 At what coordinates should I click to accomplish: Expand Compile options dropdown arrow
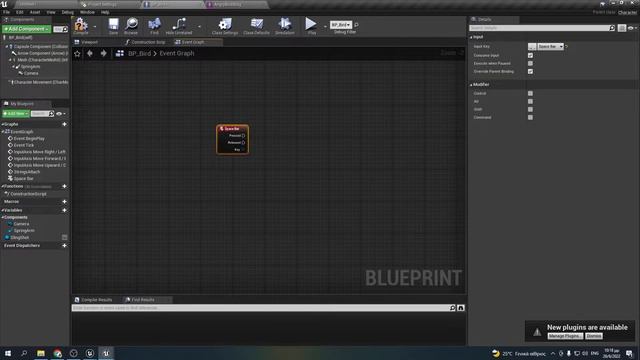(x=95, y=26)
